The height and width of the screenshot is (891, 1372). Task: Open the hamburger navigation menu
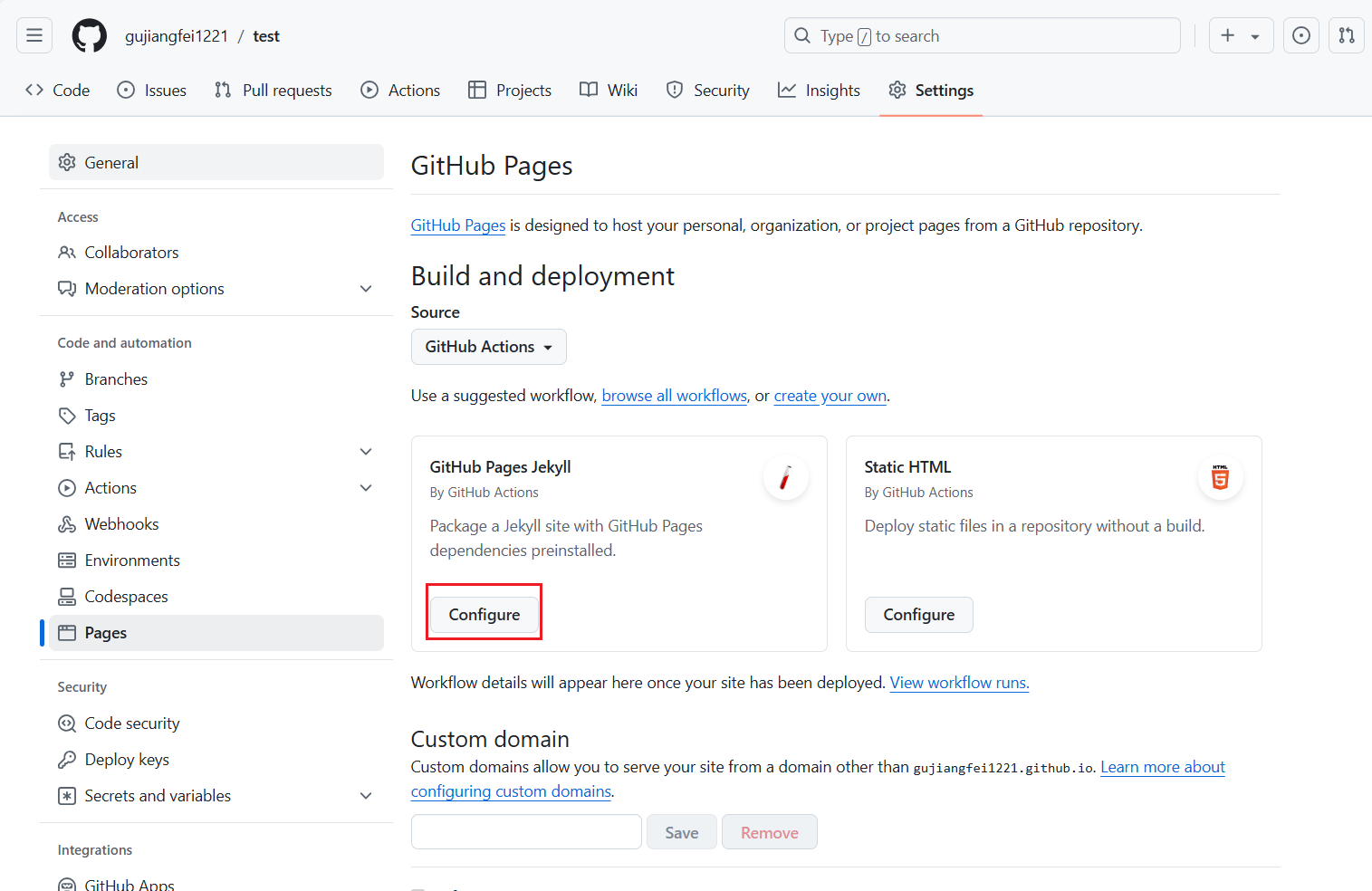34,35
